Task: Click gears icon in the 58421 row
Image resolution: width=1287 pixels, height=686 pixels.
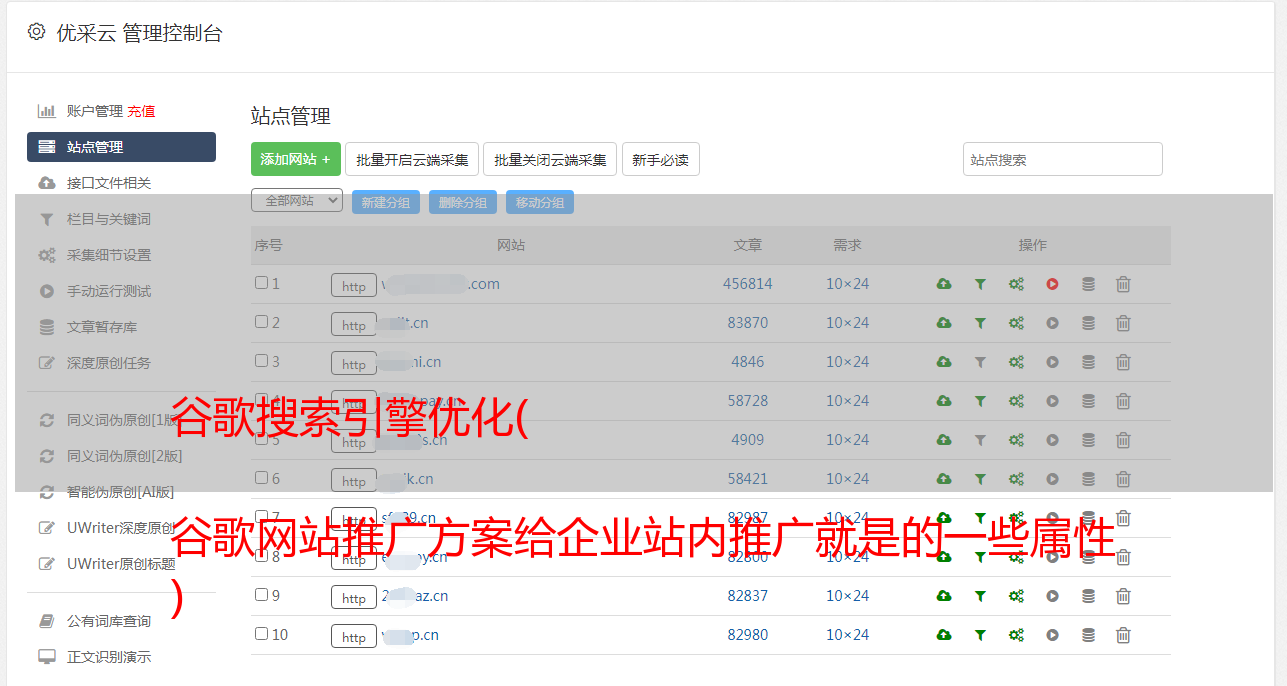Action: [1016, 479]
